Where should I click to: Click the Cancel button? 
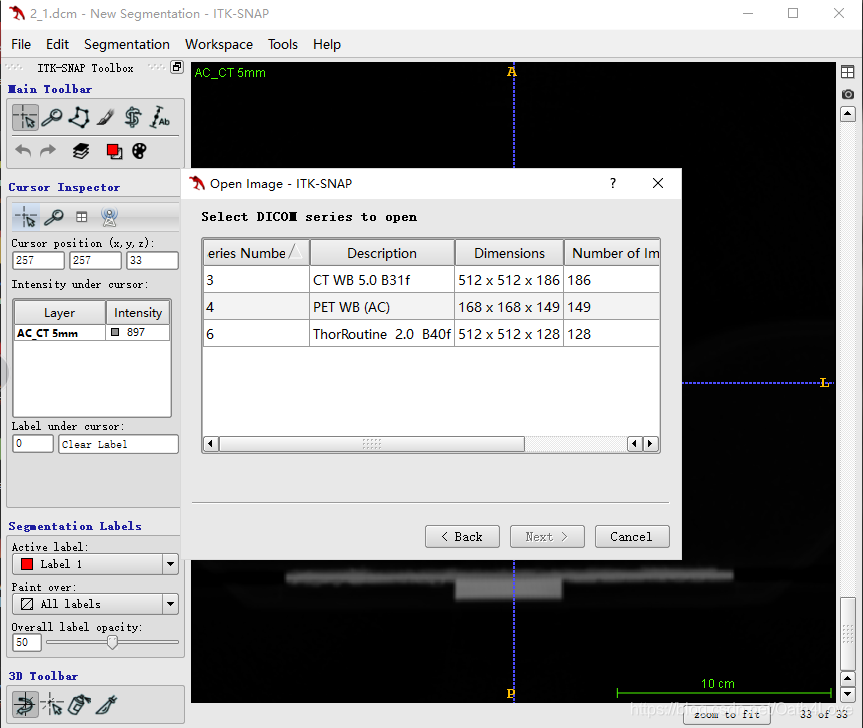pos(632,537)
